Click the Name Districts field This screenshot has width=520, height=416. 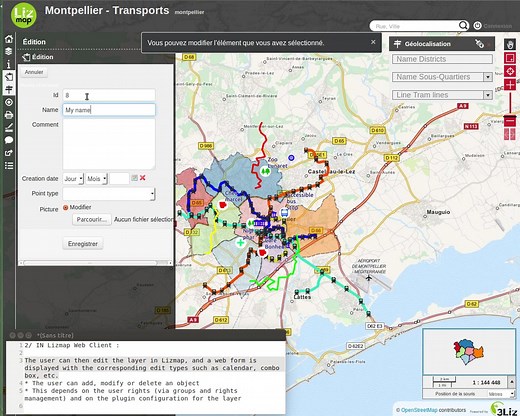[x=442, y=59]
